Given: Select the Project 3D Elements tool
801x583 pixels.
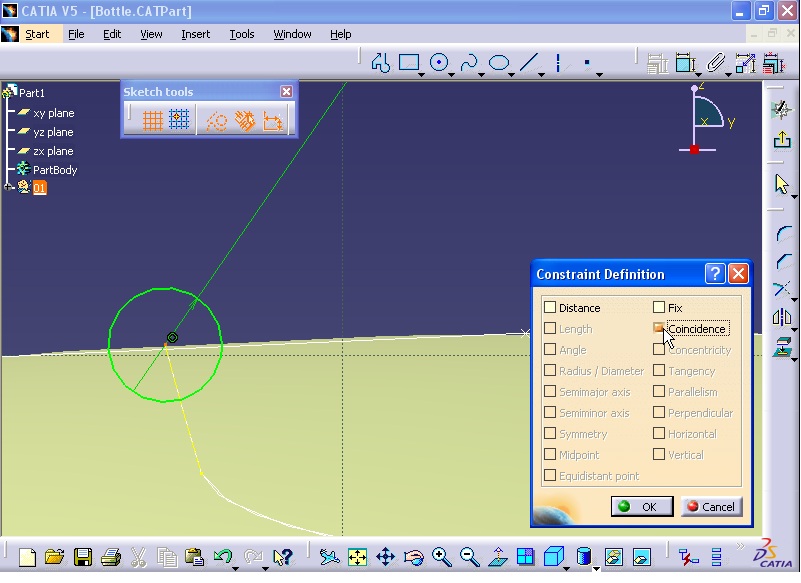Looking at the screenshot, I should pos(783,346).
